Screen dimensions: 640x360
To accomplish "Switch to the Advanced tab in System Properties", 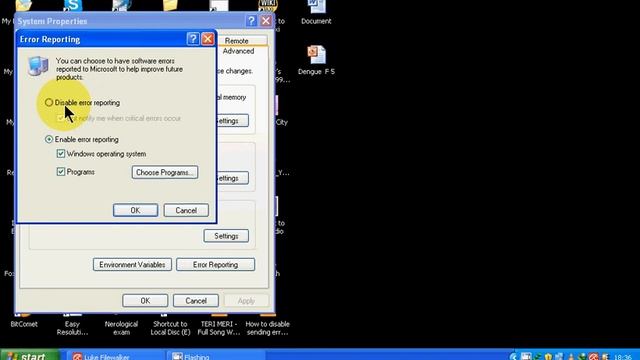I will 238,51.
